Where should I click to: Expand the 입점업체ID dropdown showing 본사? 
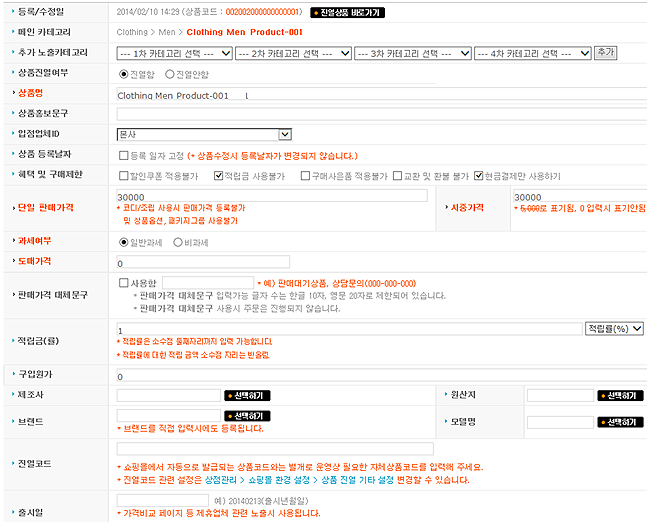click(204, 134)
